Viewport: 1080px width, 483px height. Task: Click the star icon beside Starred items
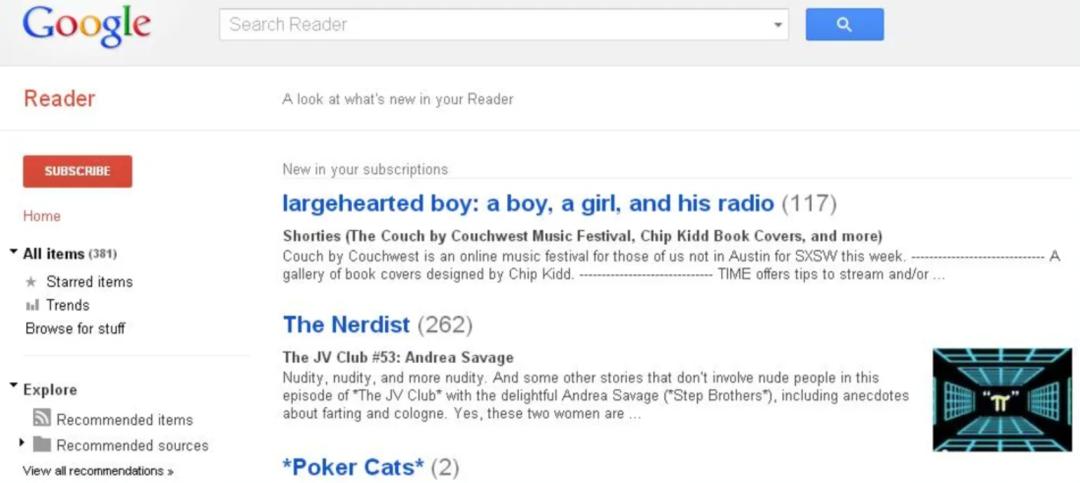point(31,282)
